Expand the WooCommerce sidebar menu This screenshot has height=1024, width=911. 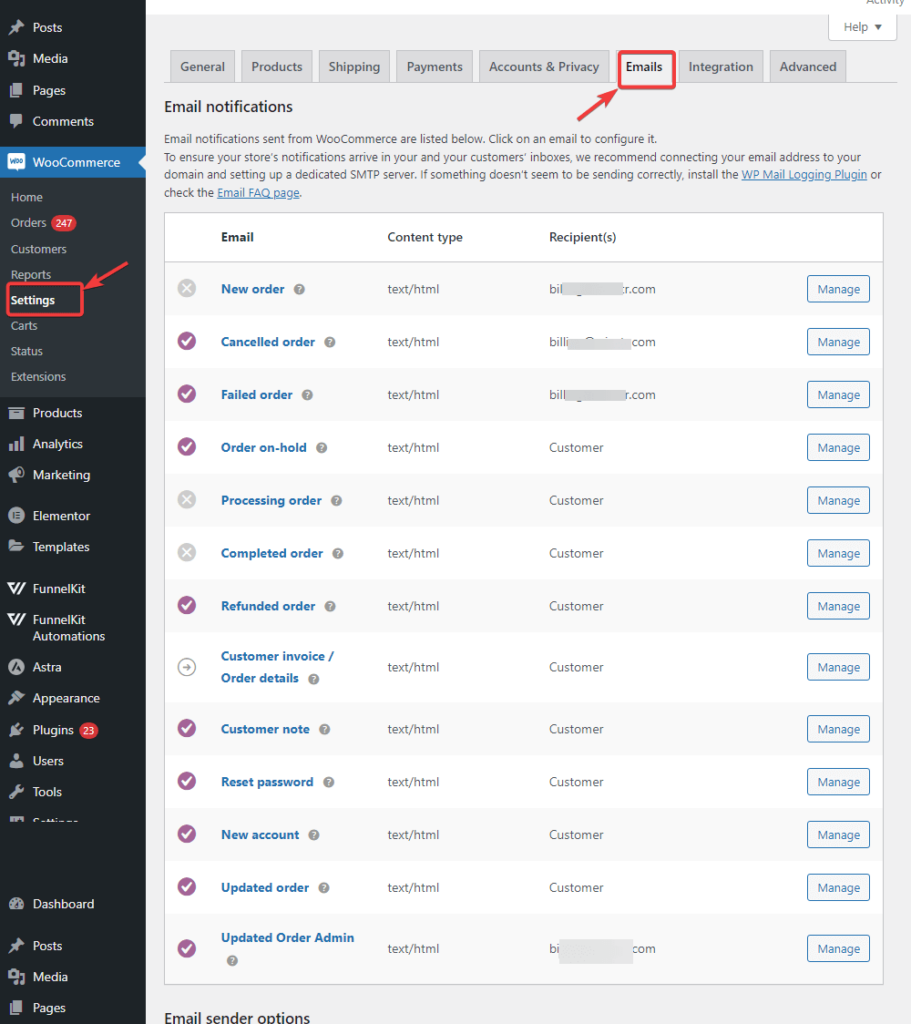(x=75, y=162)
